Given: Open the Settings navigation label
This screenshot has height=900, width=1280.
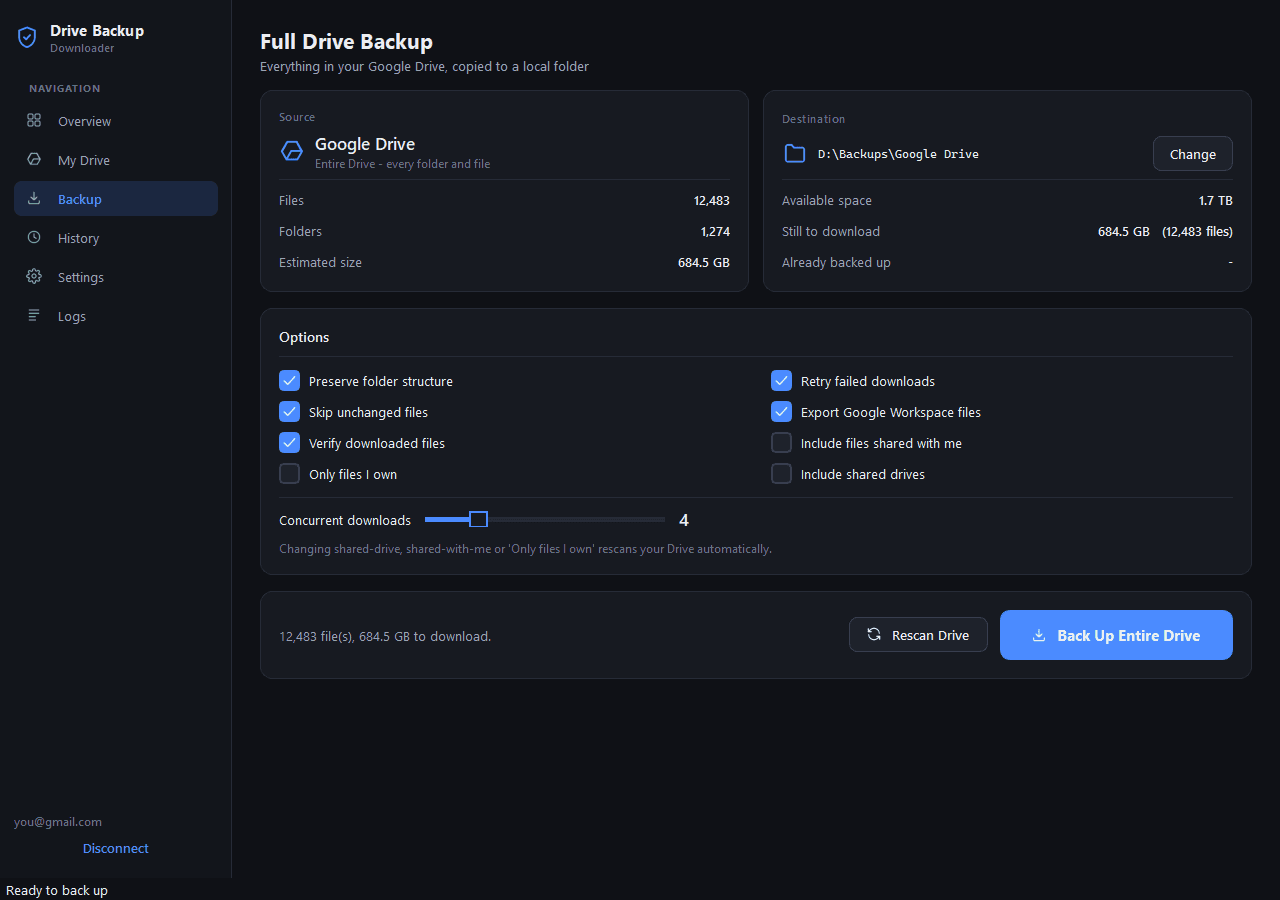Looking at the screenshot, I should pyautogui.click(x=81, y=277).
